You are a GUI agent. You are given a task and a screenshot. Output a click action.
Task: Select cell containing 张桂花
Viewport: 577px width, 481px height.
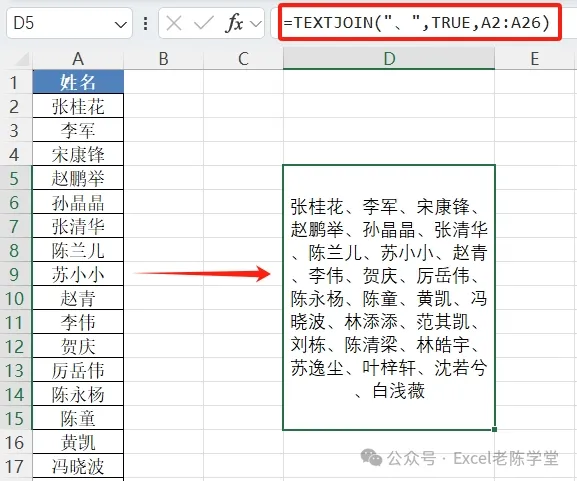(78, 106)
